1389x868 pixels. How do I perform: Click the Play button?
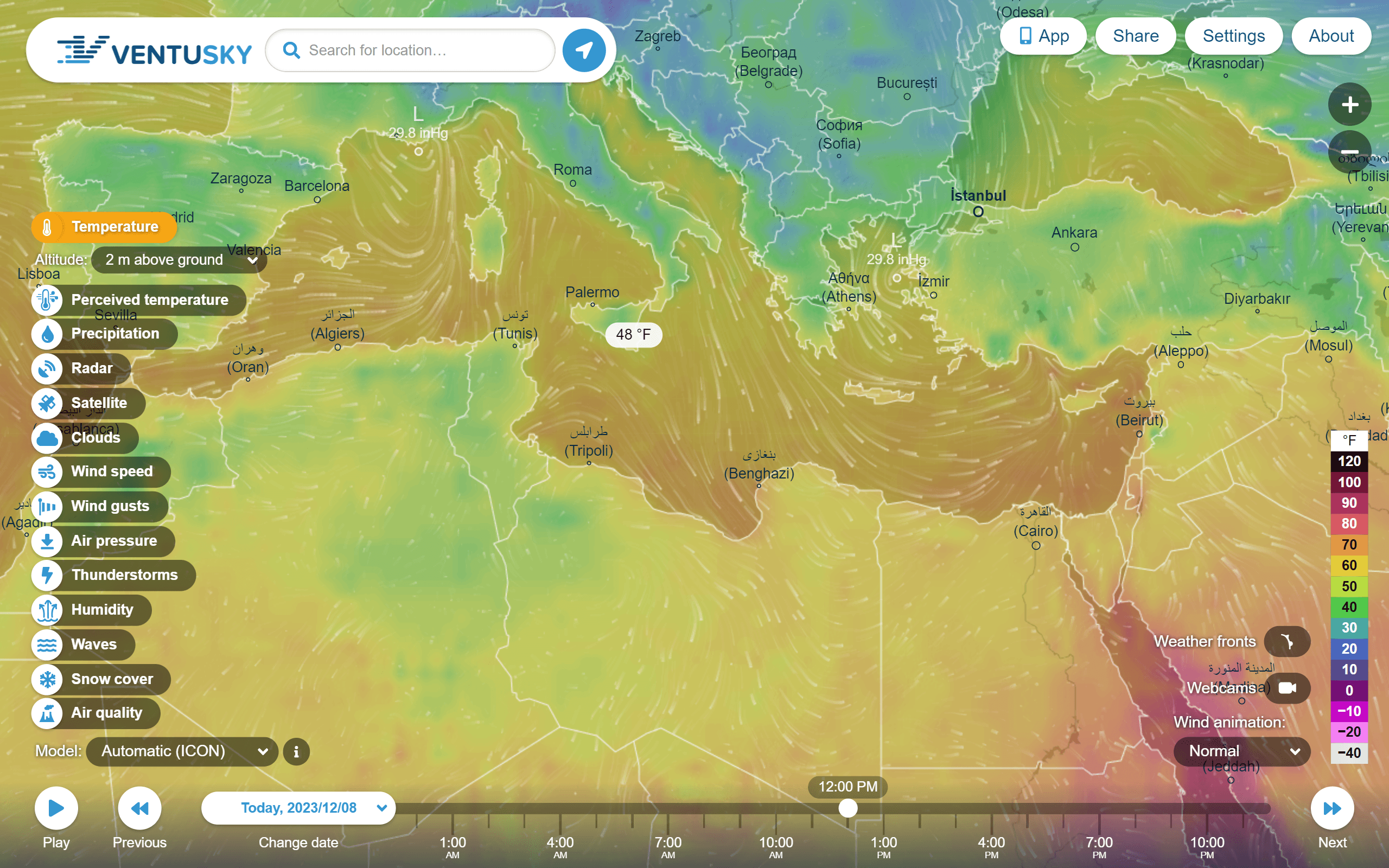tap(56, 808)
